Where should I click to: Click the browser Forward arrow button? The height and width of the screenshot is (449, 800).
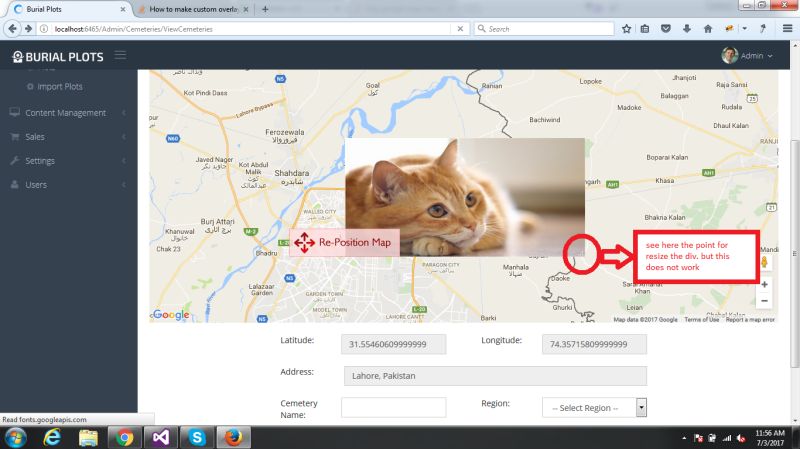point(28,29)
